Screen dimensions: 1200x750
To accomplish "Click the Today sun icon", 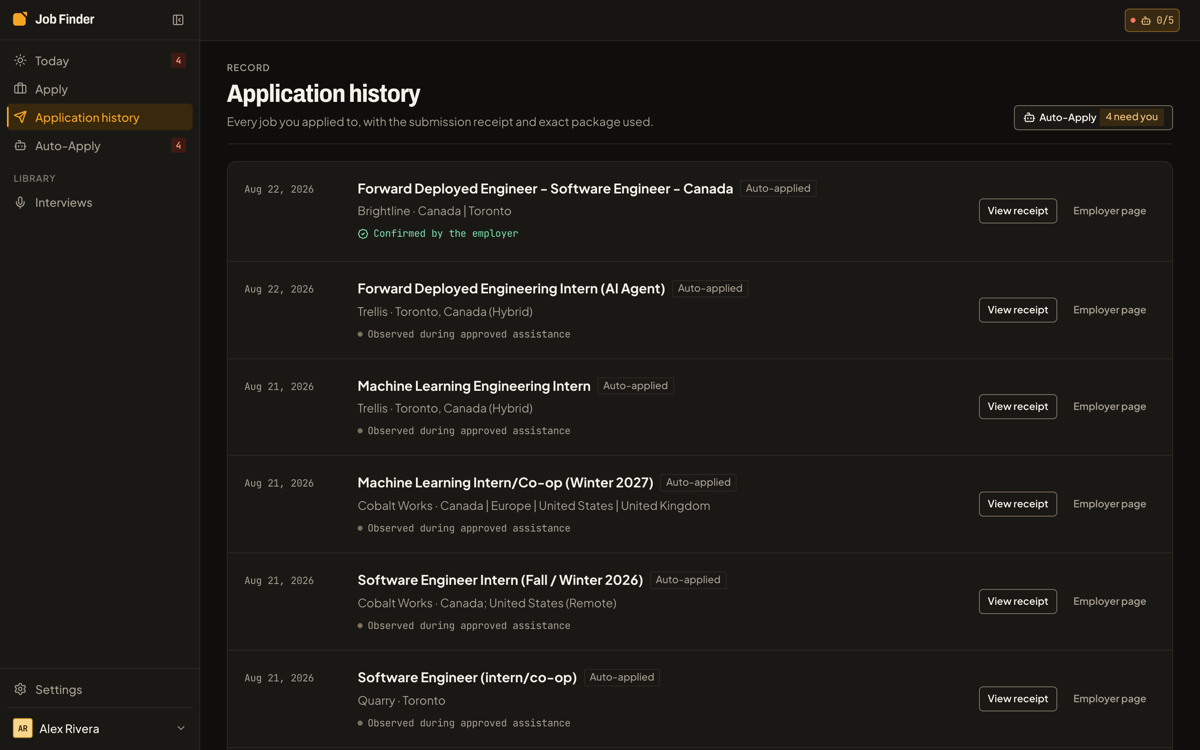I will pos(20,61).
